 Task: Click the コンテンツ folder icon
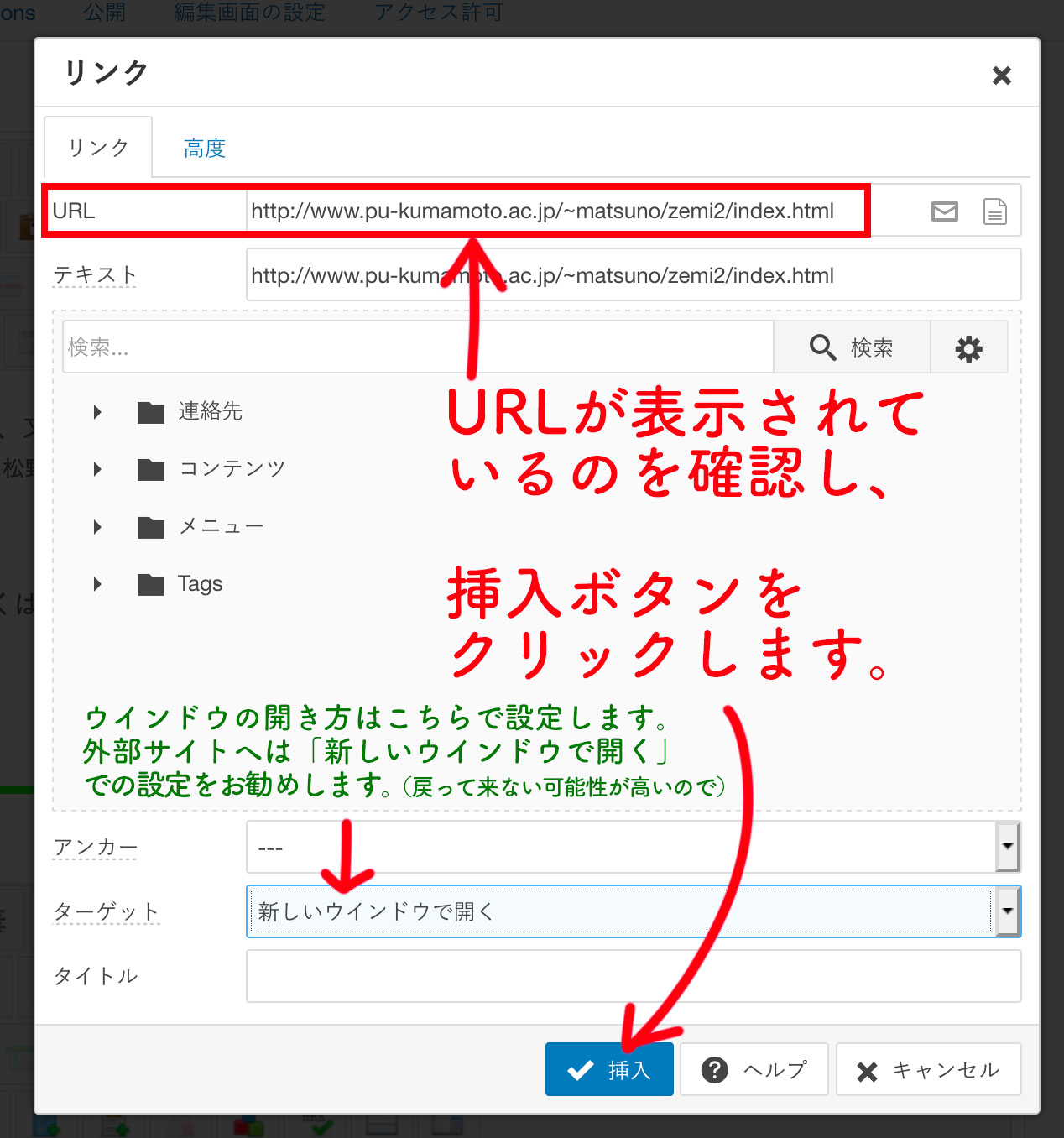pos(151,469)
